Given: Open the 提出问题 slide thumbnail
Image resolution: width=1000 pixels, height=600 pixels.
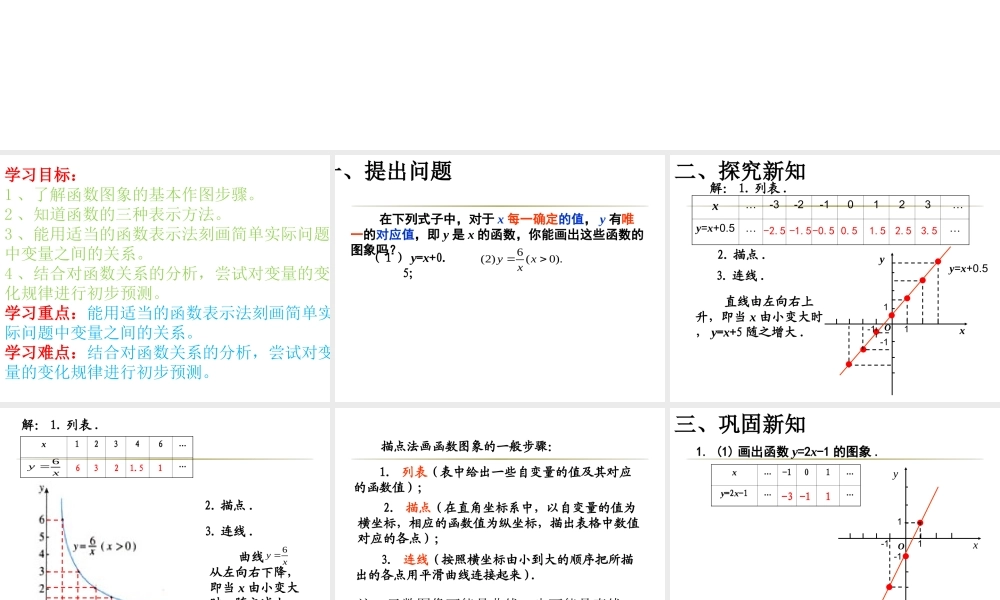Looking at the screenshot, I should [499, 278].
